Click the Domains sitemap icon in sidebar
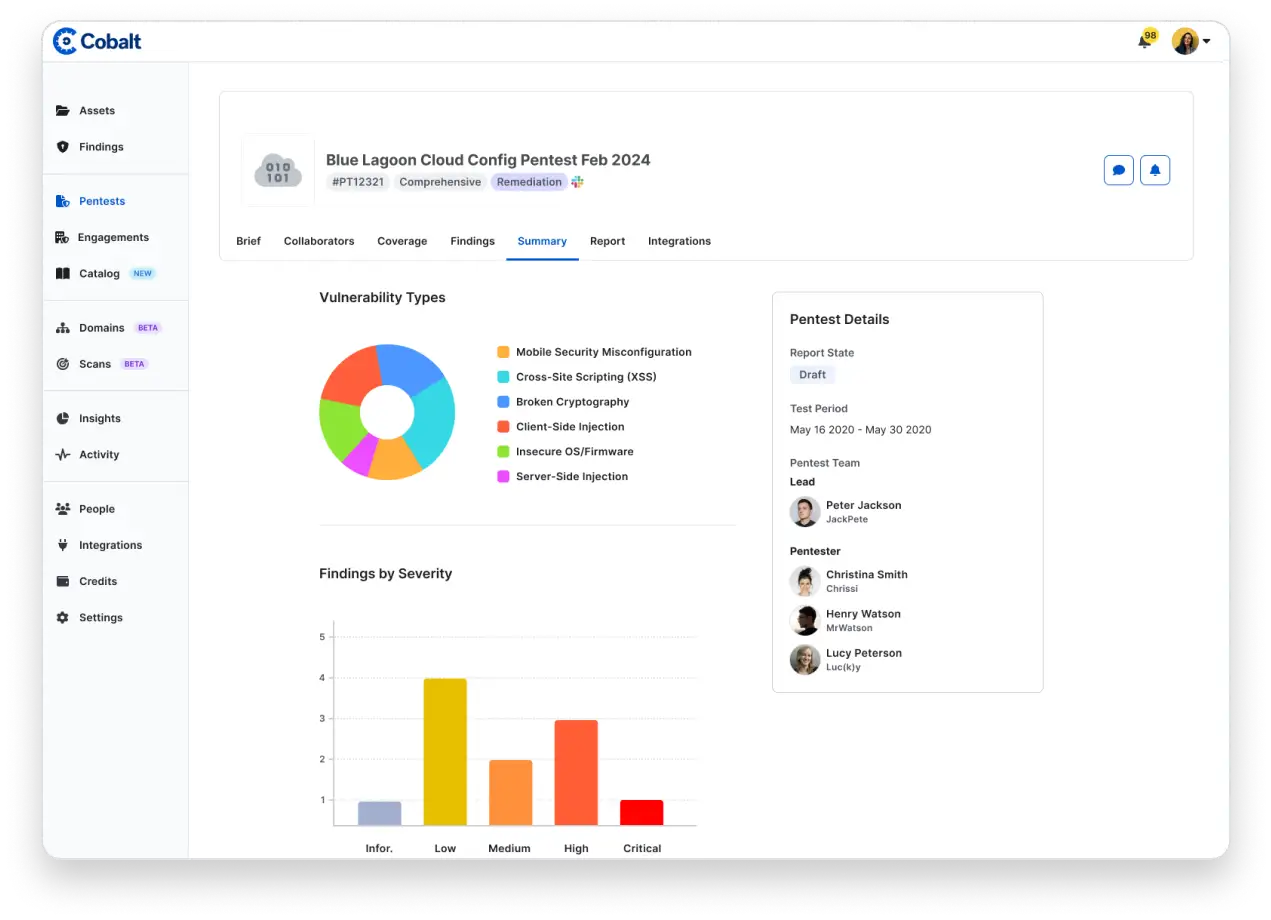This screenshot has height=920, width=1271. click(x=62, y=328)
